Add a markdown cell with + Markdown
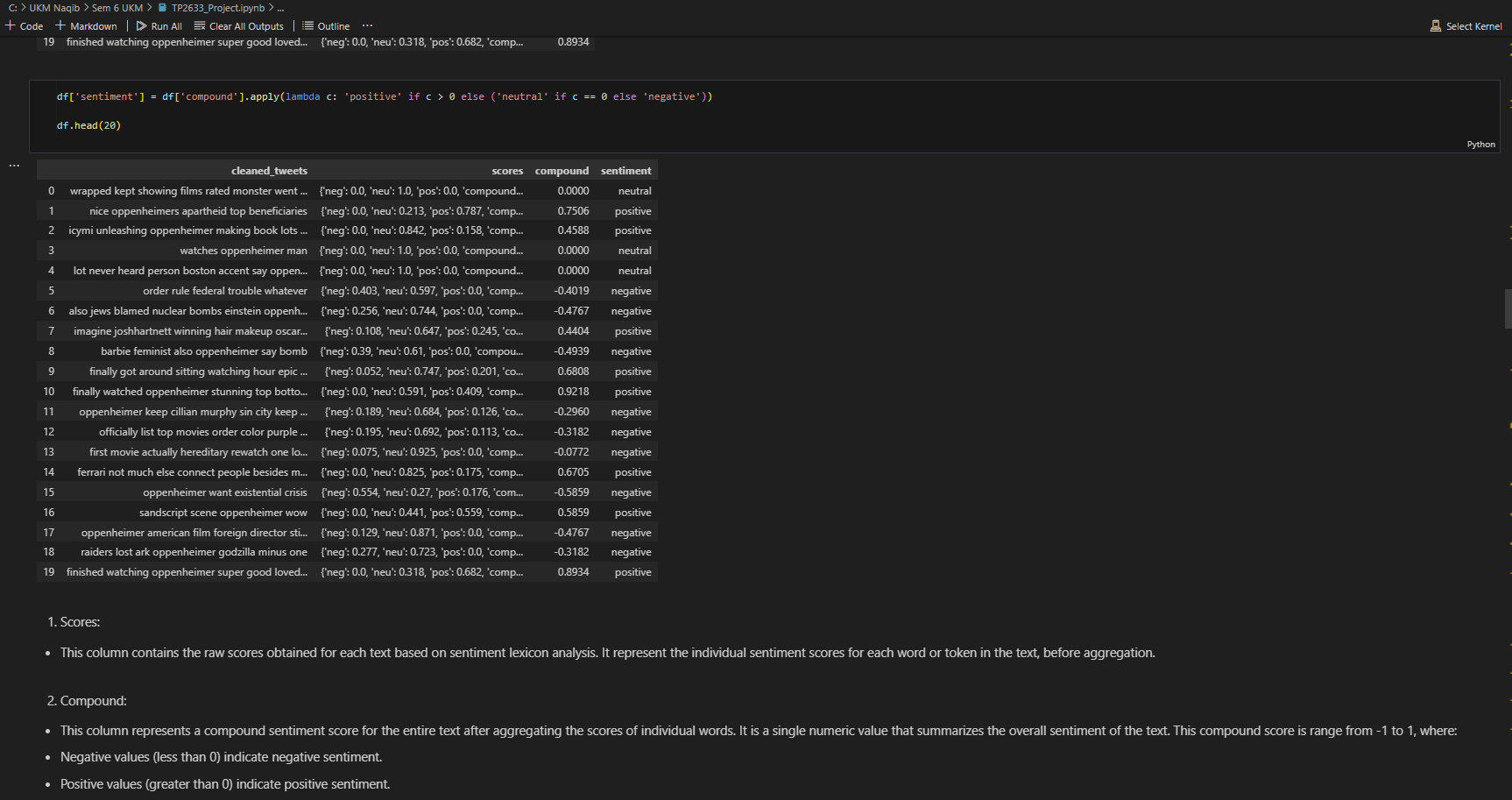 pyautogui.click(x=86, y=25)
